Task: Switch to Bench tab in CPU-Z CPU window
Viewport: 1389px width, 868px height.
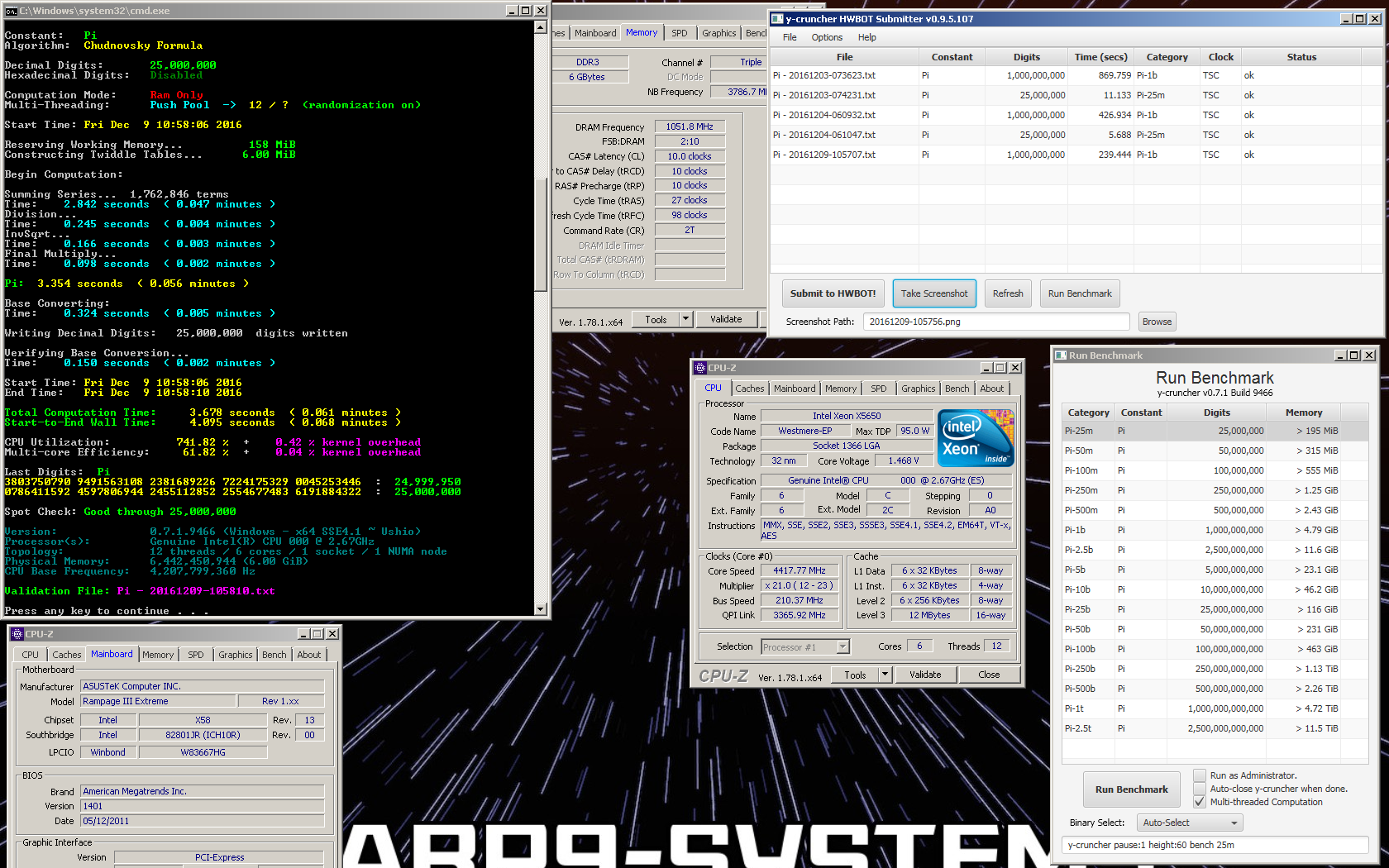Action: point(957,389)
